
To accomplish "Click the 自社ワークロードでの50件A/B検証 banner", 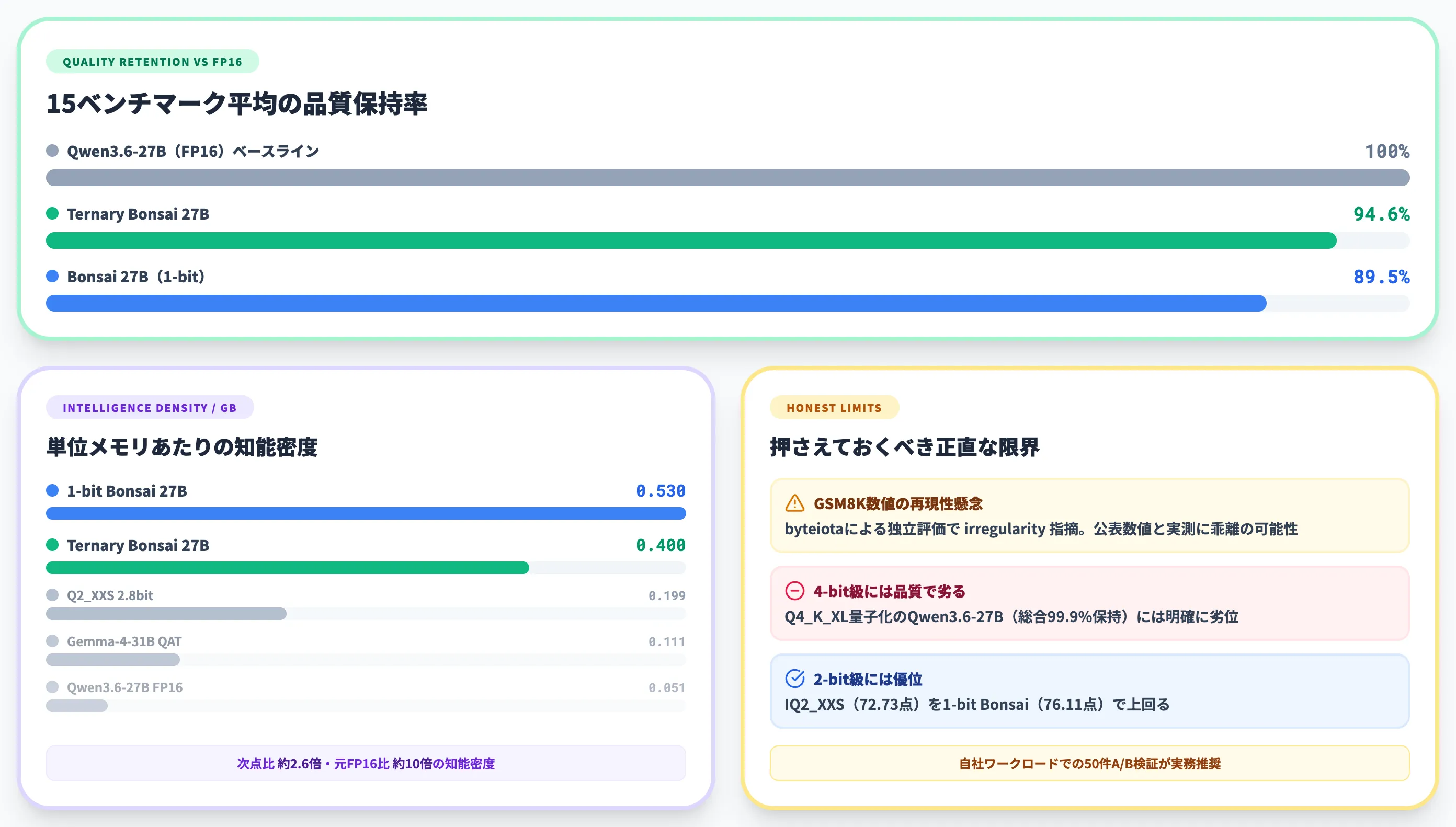I will (x=1089, y=763).
